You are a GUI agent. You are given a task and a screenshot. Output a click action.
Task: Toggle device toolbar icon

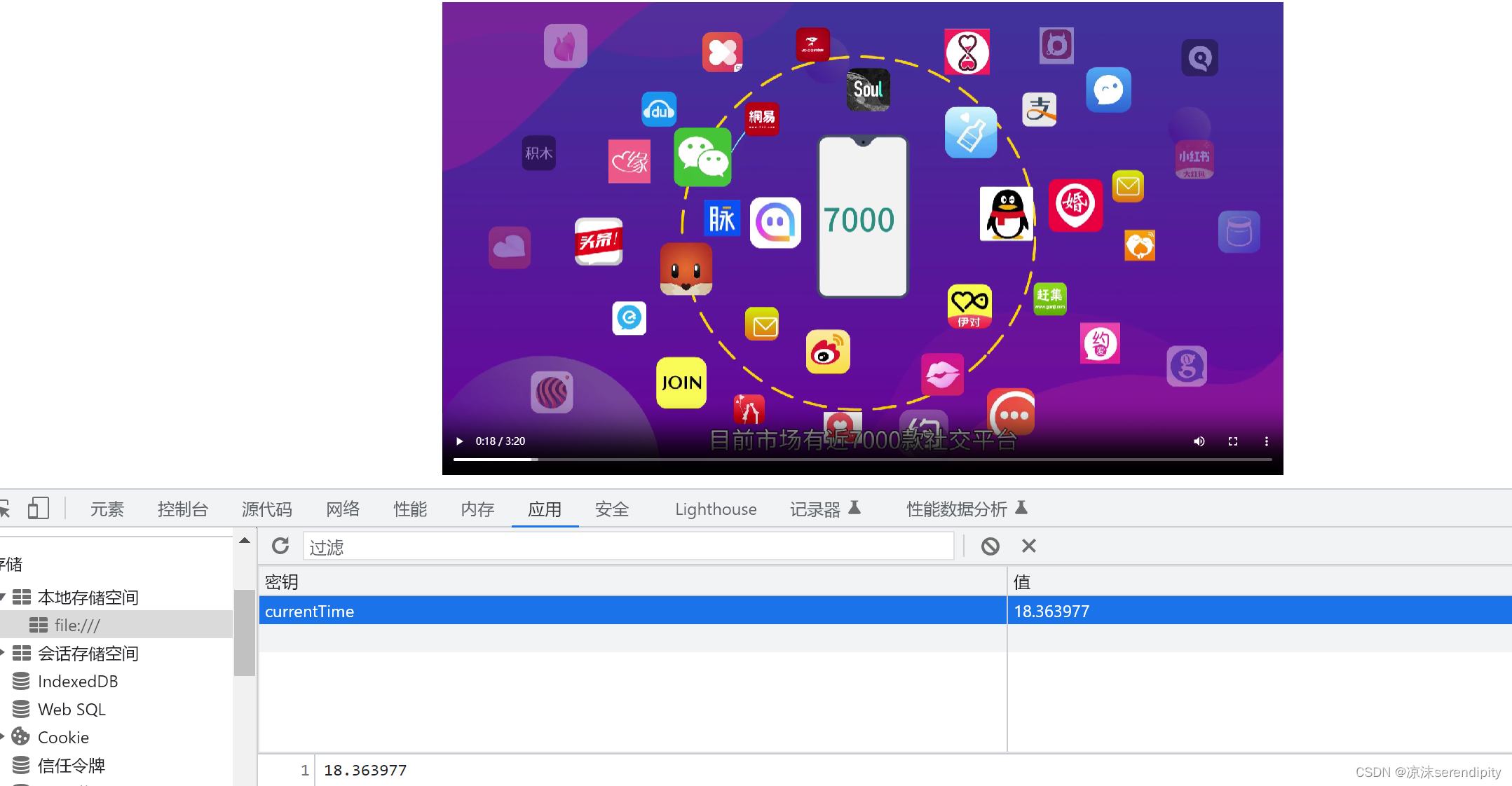[39, 509]
